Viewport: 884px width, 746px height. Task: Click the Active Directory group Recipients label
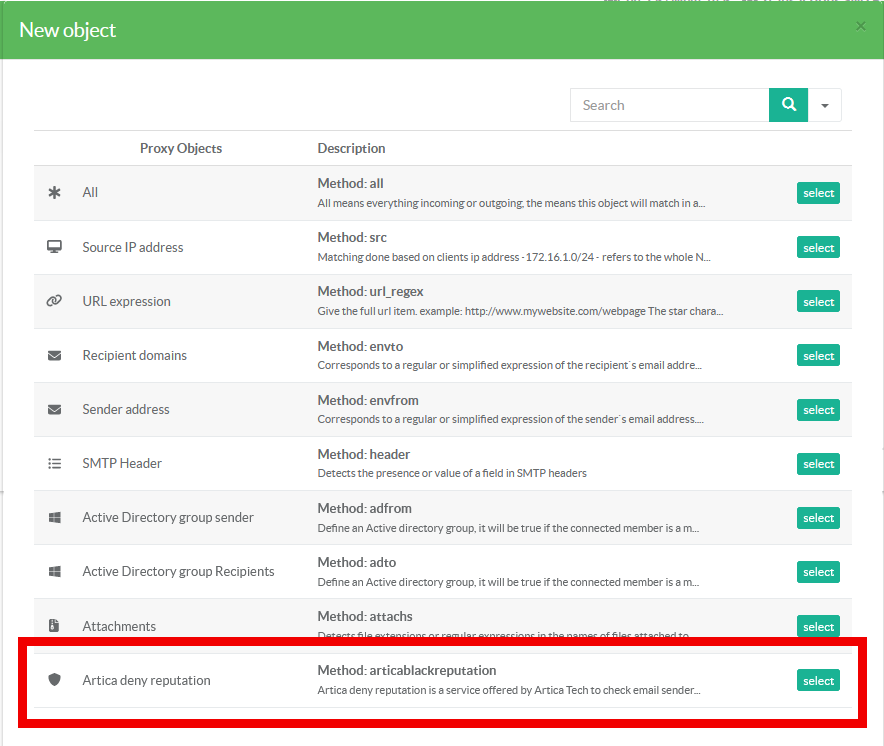[178, 572]
